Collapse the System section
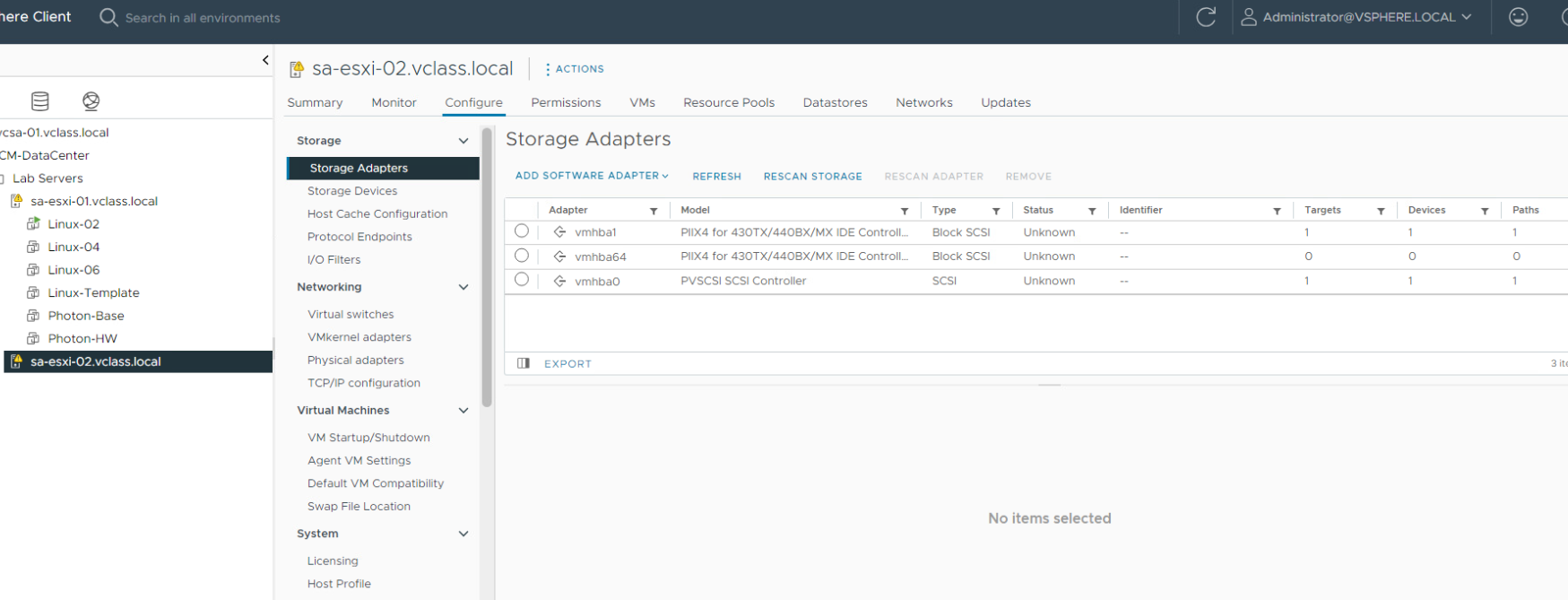The image size is (1568, 600). pyautogui.click(x=463, y=534)
